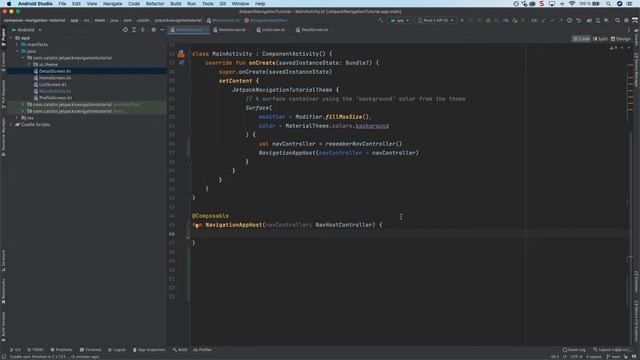The image size is (640, 360).
Task: Click the warnings indicator at editor top-right
Action: (612, 48)
